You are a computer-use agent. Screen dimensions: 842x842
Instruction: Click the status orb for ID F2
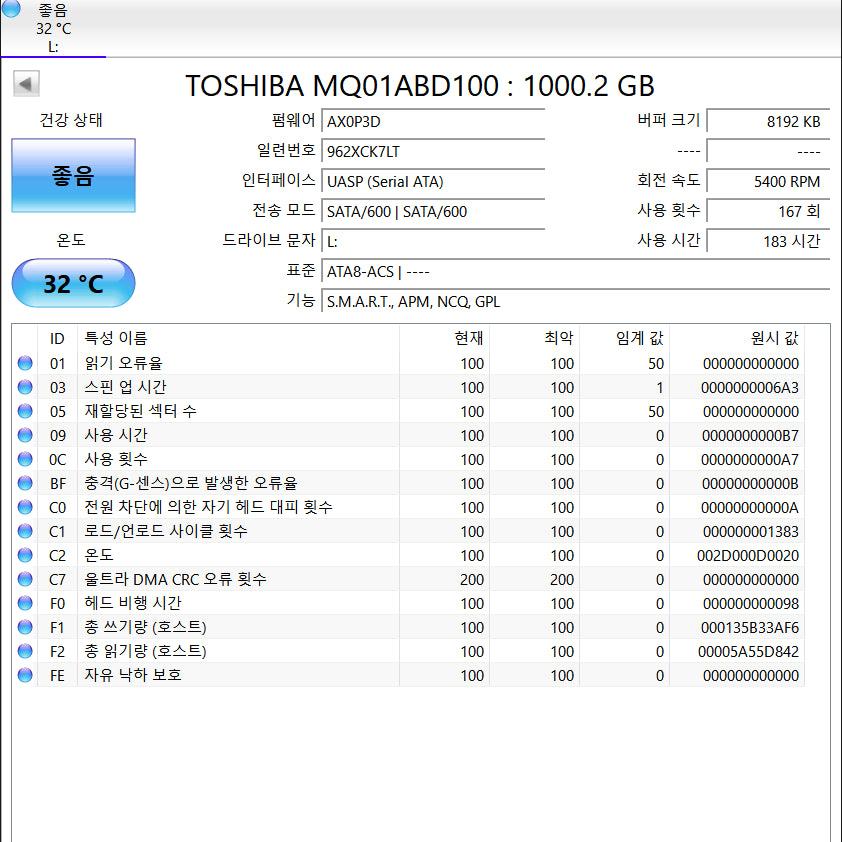point(25,651)
